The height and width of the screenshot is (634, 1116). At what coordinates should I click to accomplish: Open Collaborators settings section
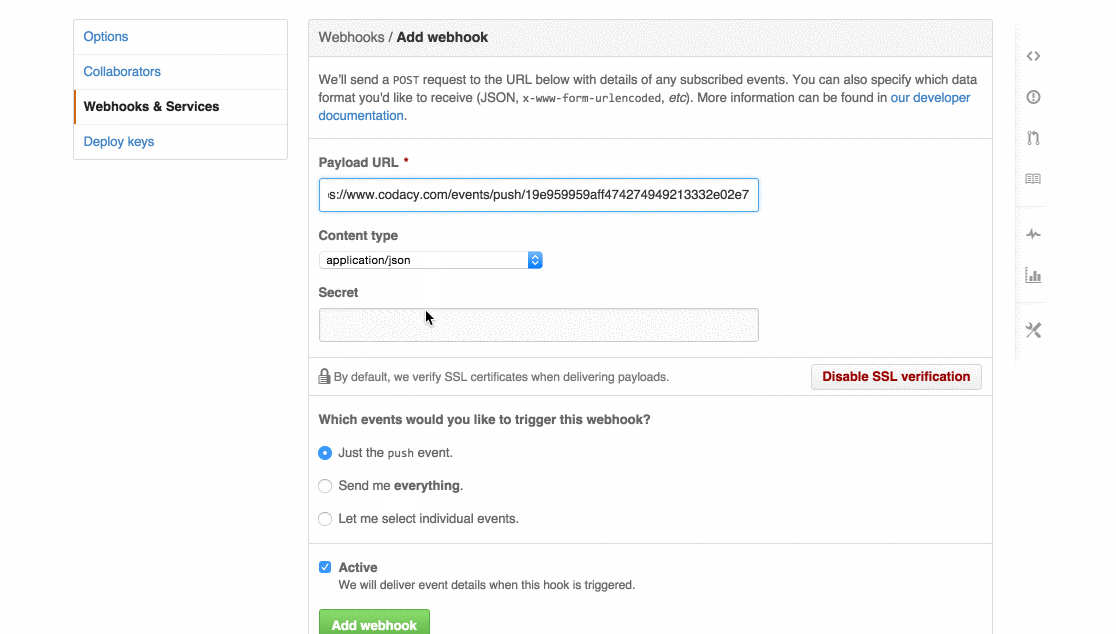(122, 72)
